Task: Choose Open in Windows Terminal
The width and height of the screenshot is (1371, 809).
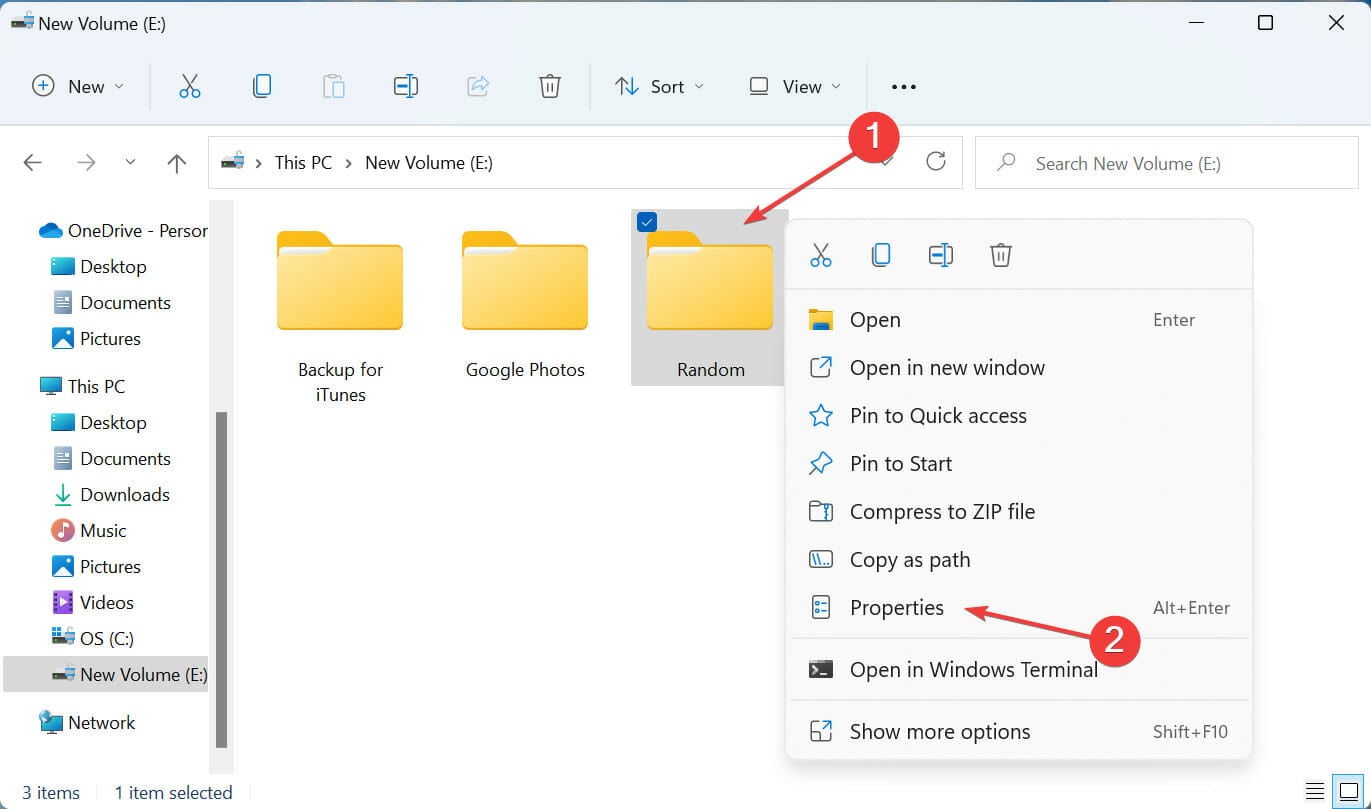Action: tap(1019, 670)
